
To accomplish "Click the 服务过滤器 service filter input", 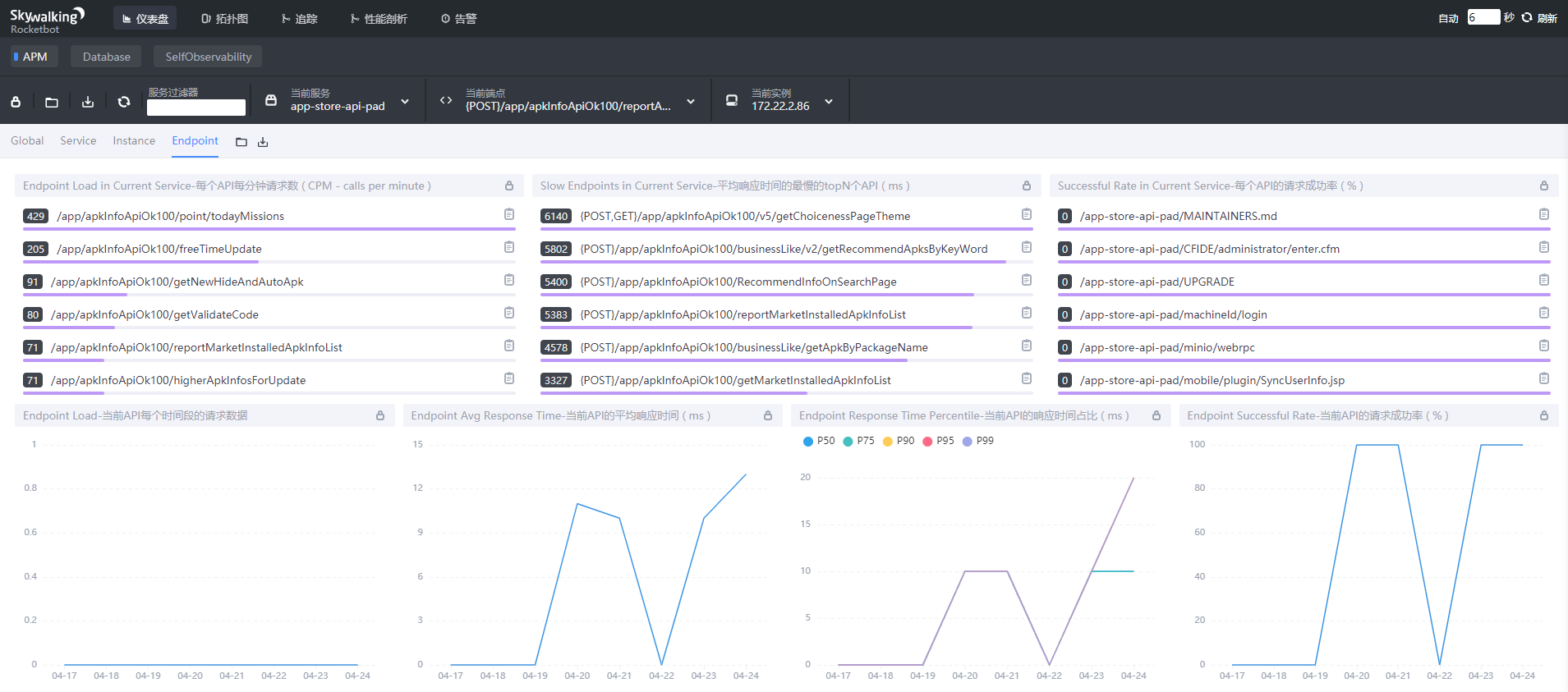I will pos(196,108).
